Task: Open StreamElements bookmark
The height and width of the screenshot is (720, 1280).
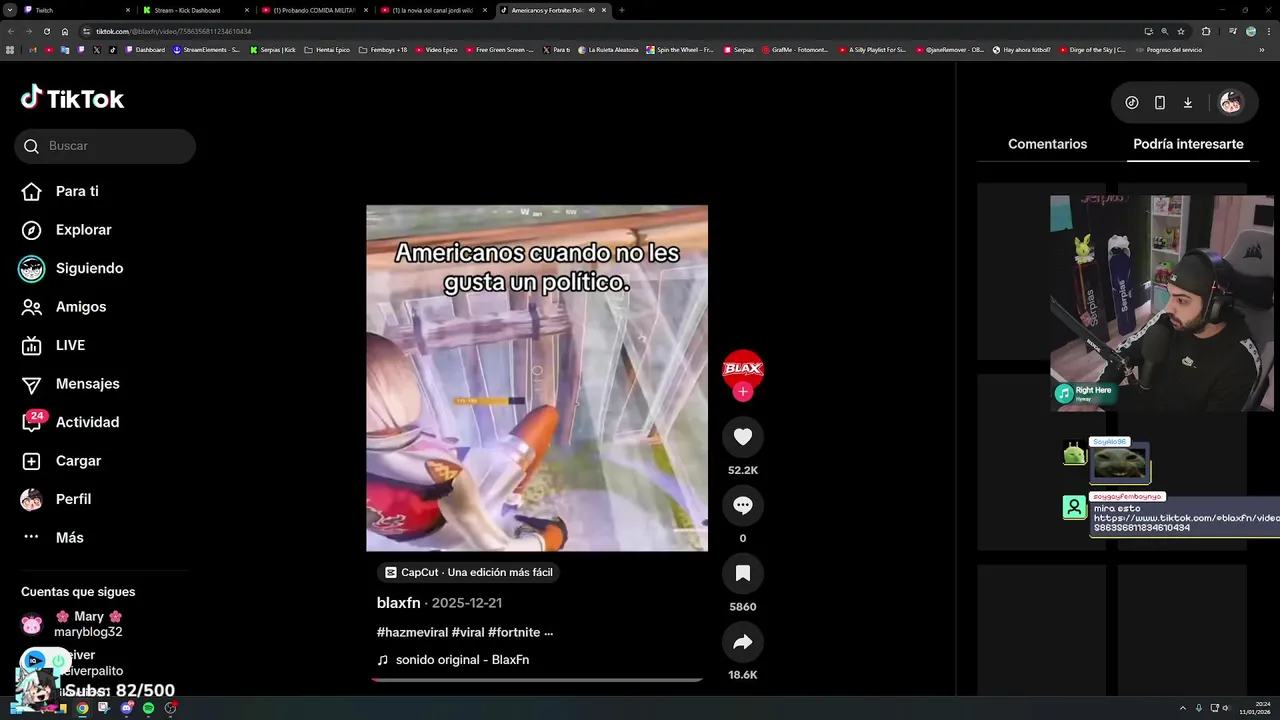Action: [x=206, y=49]
